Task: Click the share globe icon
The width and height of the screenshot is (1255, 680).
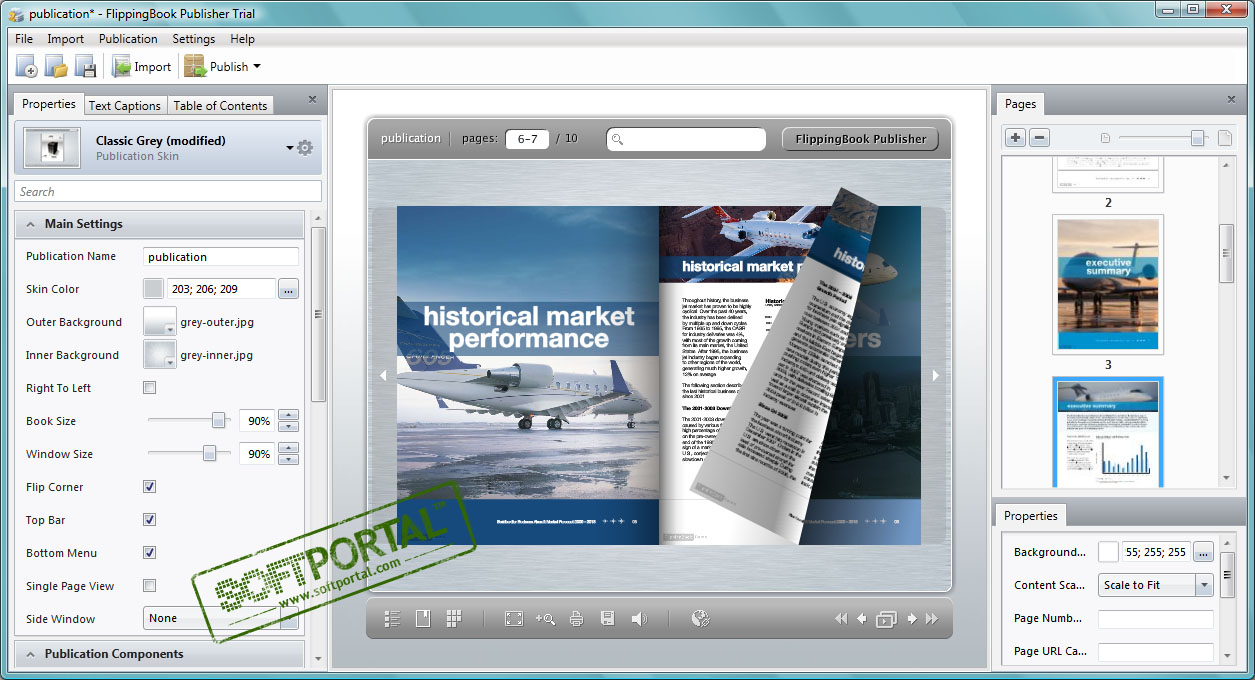Action: [700, 619]
